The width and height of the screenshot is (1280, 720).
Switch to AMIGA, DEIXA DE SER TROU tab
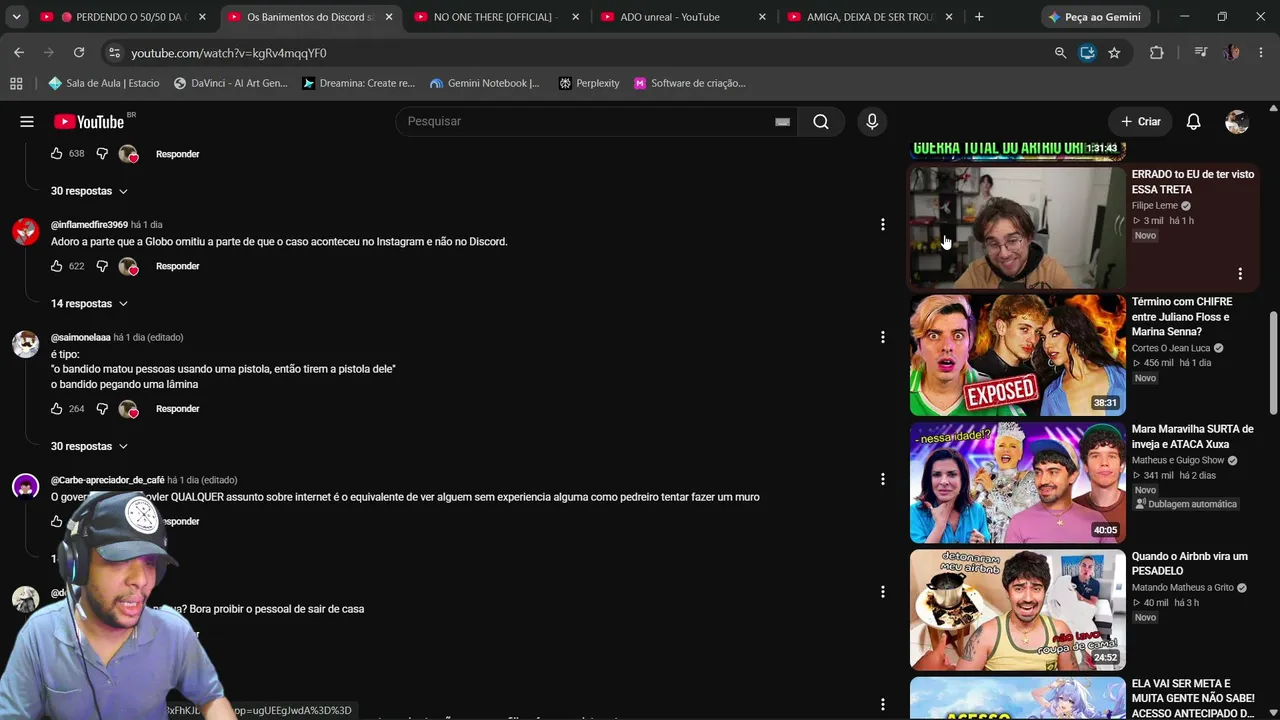(870, 17)
